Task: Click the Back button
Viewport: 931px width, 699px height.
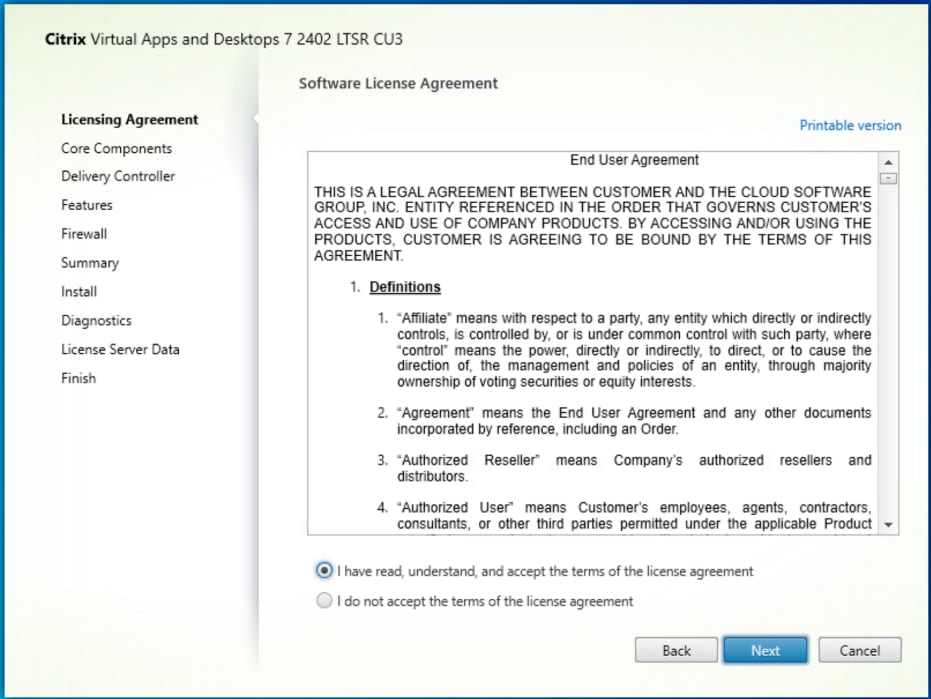Action: (676, 650)
